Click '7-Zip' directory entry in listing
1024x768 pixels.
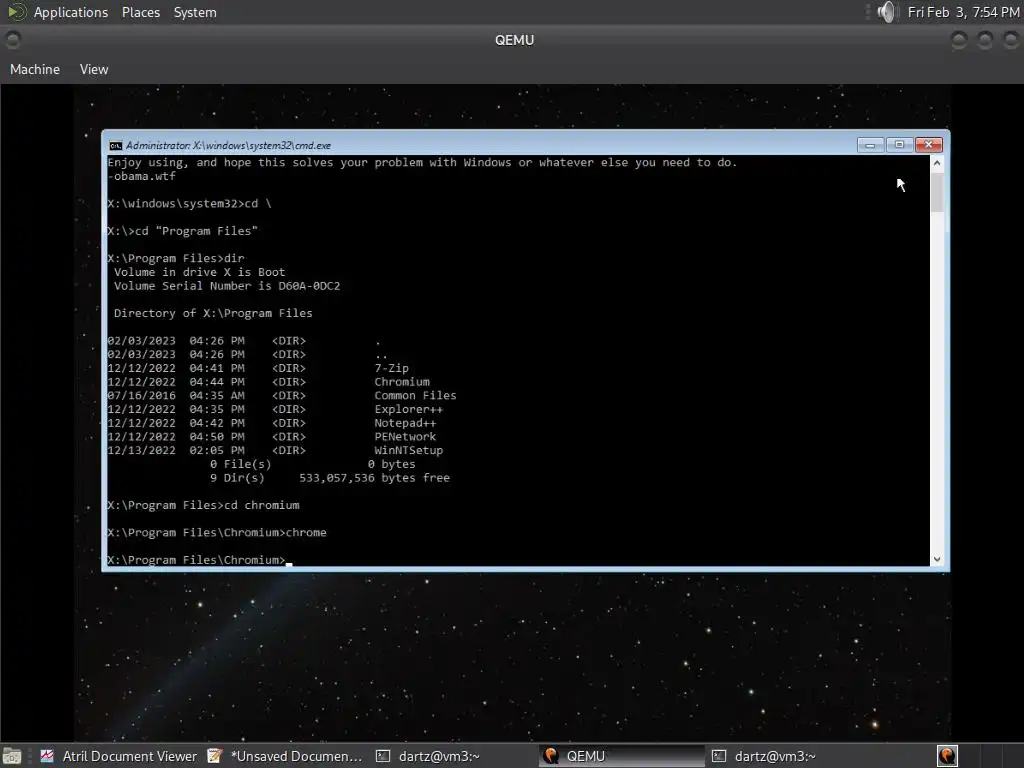pos(391,368)
